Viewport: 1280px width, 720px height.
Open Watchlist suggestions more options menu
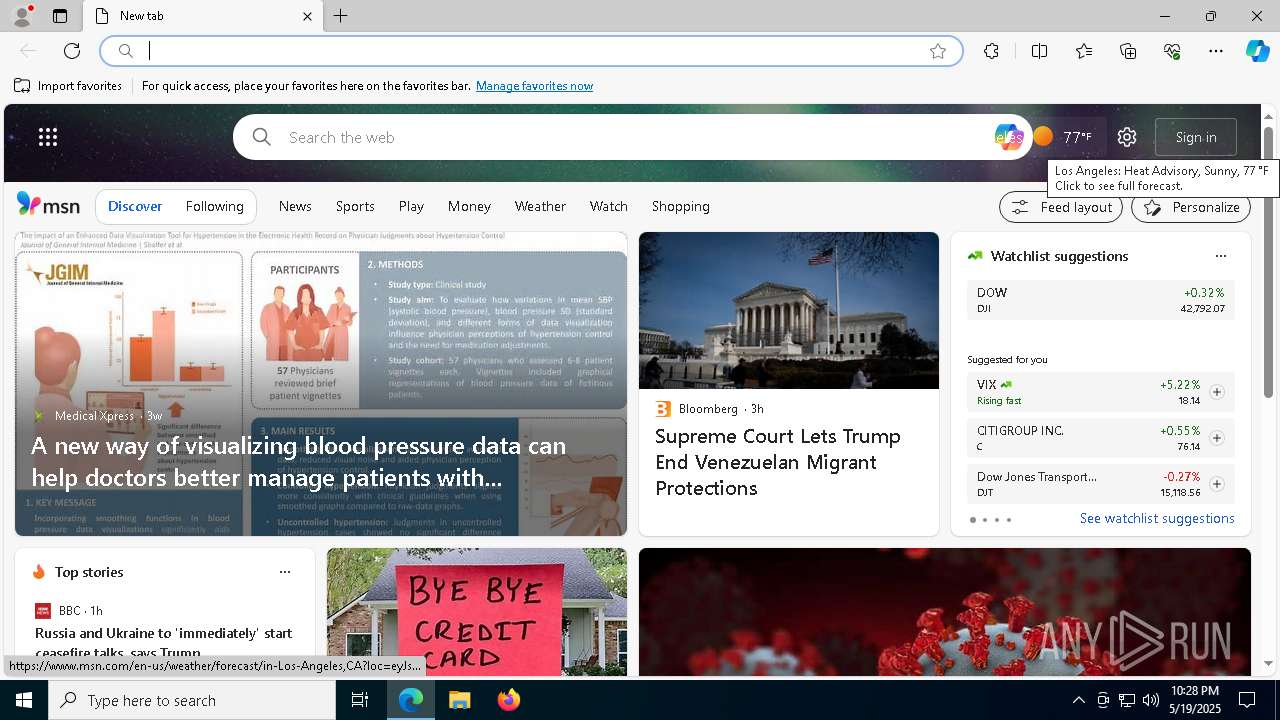[1220, 256]
